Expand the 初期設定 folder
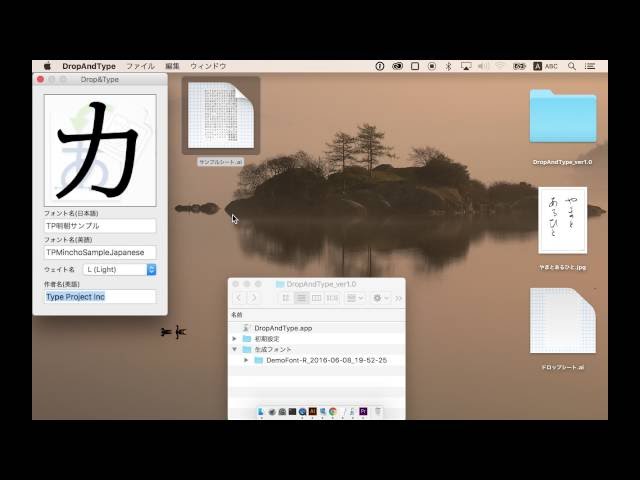The width and height of the screenshot is (640, 480). (234, 339)
